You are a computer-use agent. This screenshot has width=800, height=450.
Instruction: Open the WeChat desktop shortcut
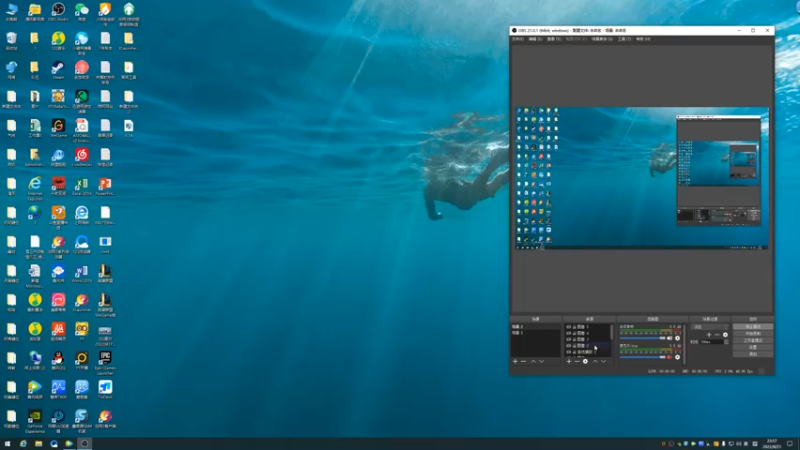[82, 11]
